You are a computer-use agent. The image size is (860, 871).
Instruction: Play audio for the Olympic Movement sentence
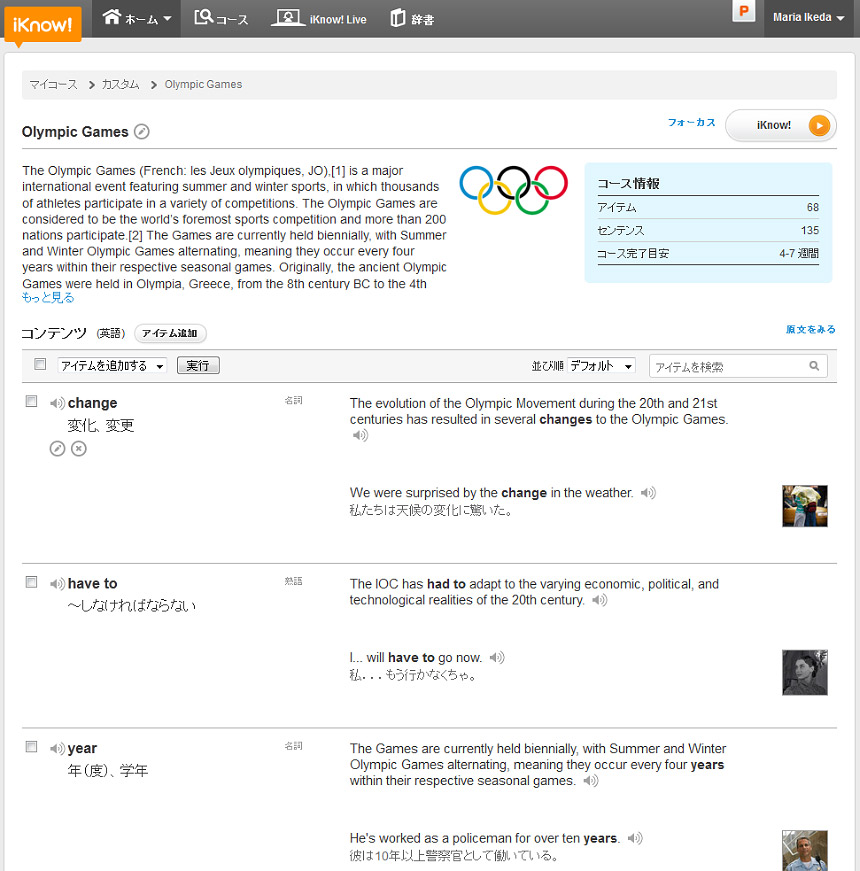pyautogui.click(x=361, y=436)
